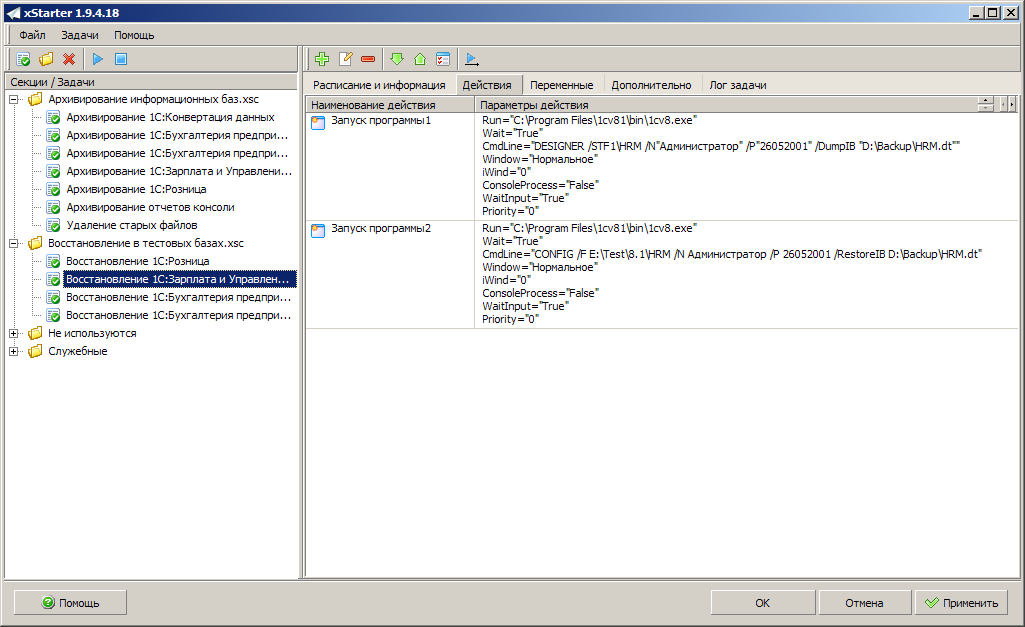This screenshot has width=1025, height=627.
Task: Collapse the Архивирование информационных баз.xsc section
Action: click(x=13, y=99)
